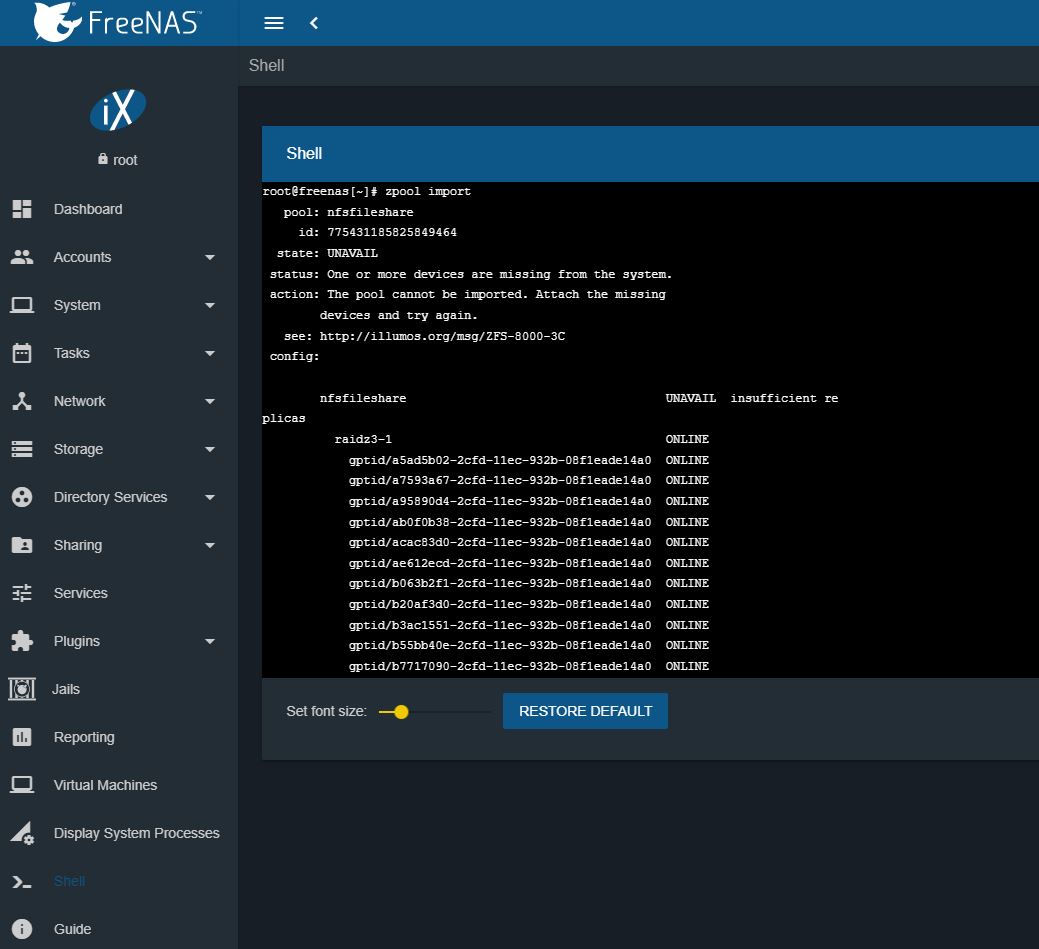Open Virtual Machines section
This screenshot has width=1039, height=949.
tap(105, 785)
